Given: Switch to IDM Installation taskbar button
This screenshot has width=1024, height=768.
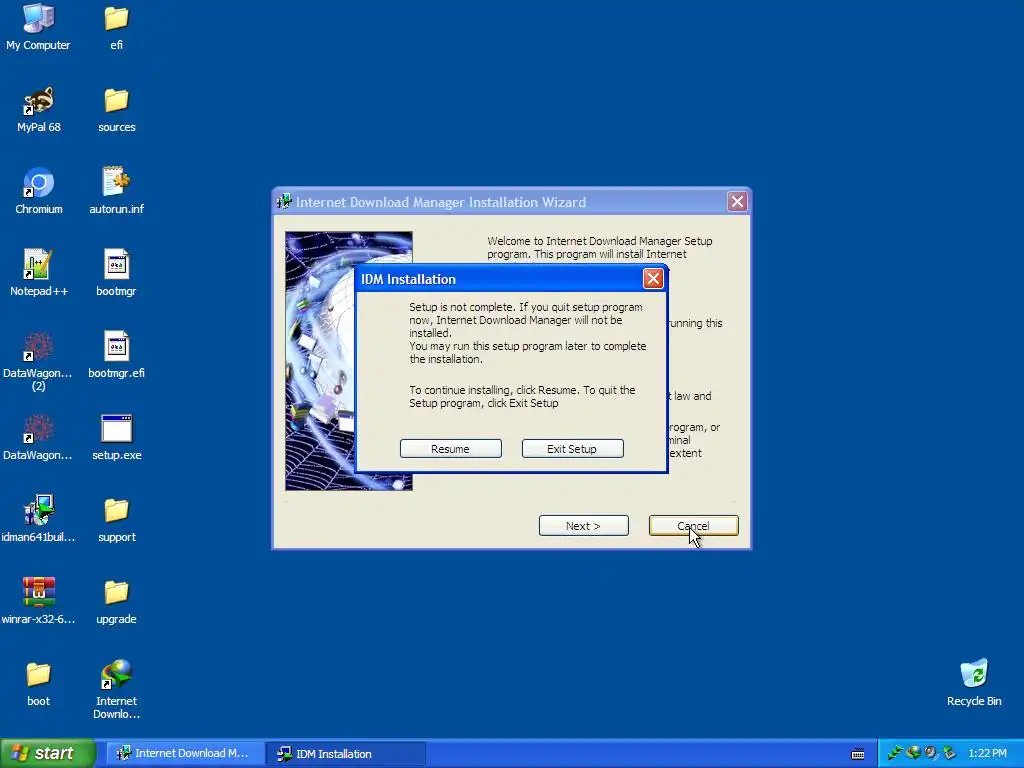Looking at the screenshot, I should point(345,753).
